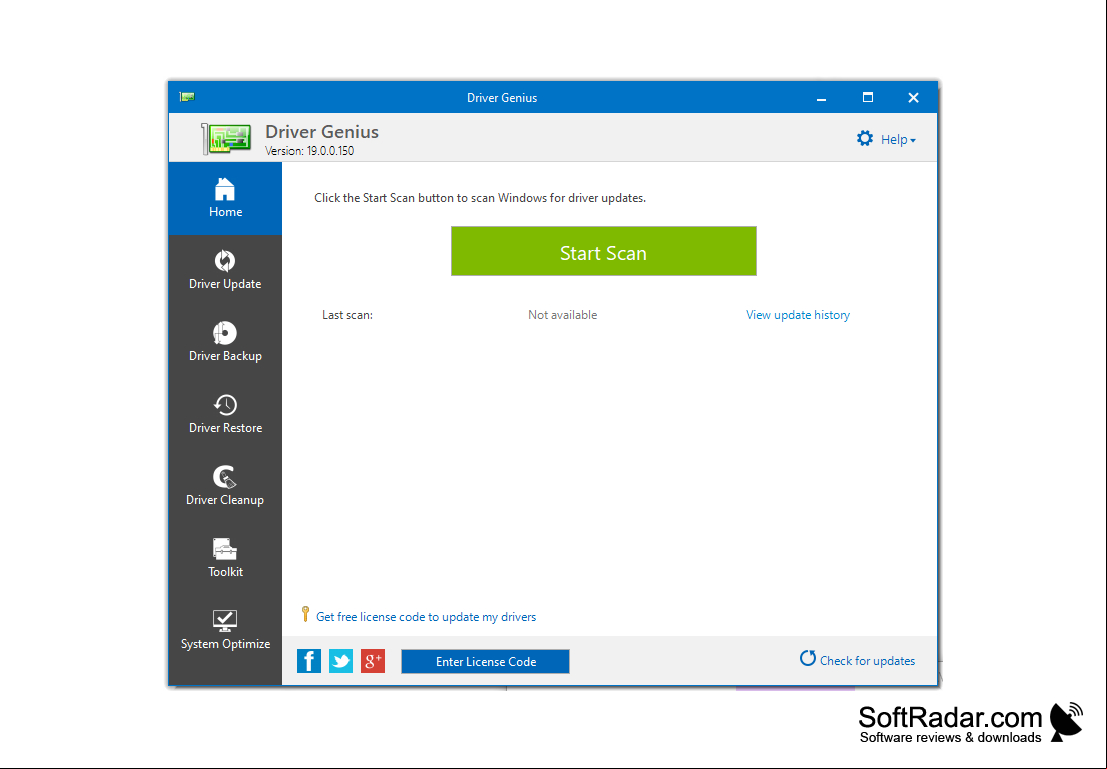Image resolution: width=1107 pixels, height=769 pixels.
Task: Minimize the Driver Genius window
Action: (x=821, y=98)
